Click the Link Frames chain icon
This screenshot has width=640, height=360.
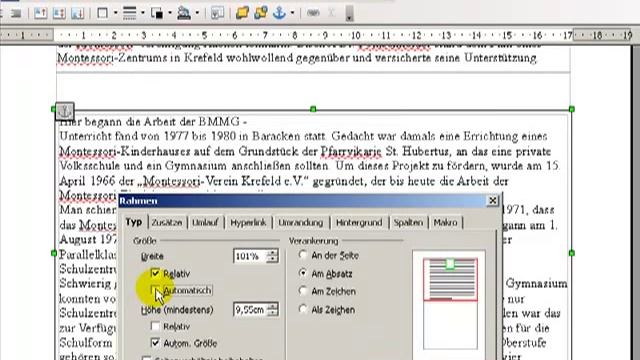pyautogui.click(x=313, y=13)
